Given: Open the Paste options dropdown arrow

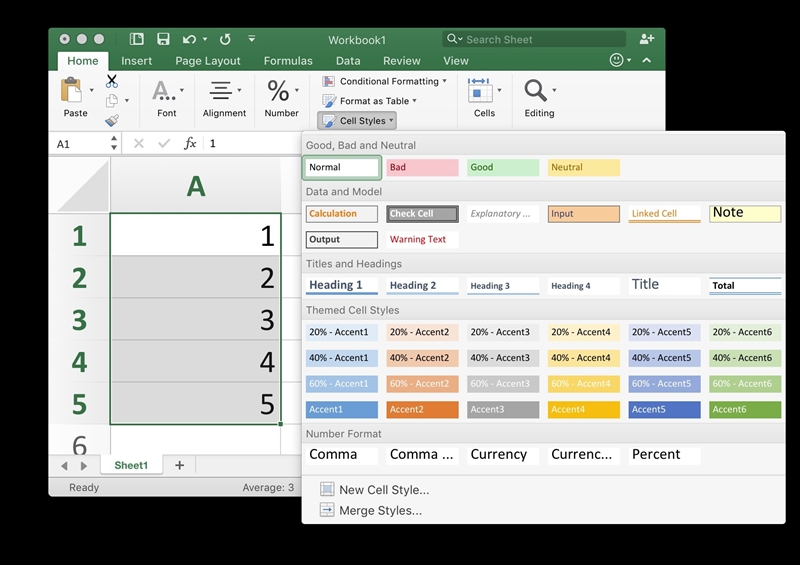Looking at the screenshot, I should [92, 90].
